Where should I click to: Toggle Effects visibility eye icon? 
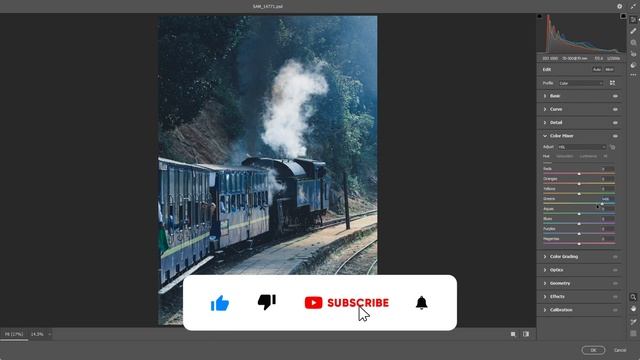(615, 297)
